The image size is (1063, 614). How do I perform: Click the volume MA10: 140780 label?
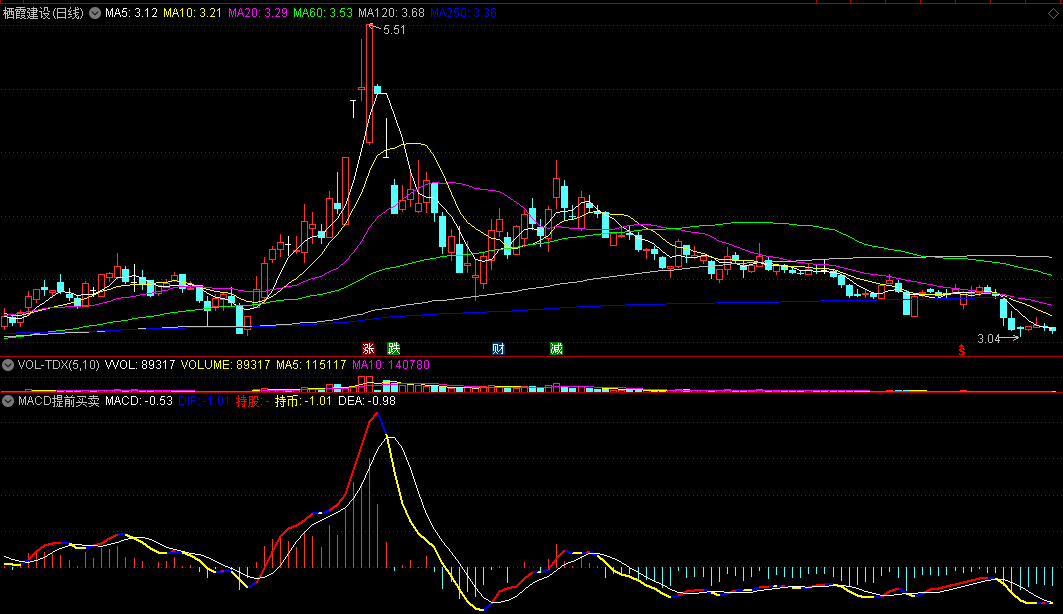tap(391, 365)
